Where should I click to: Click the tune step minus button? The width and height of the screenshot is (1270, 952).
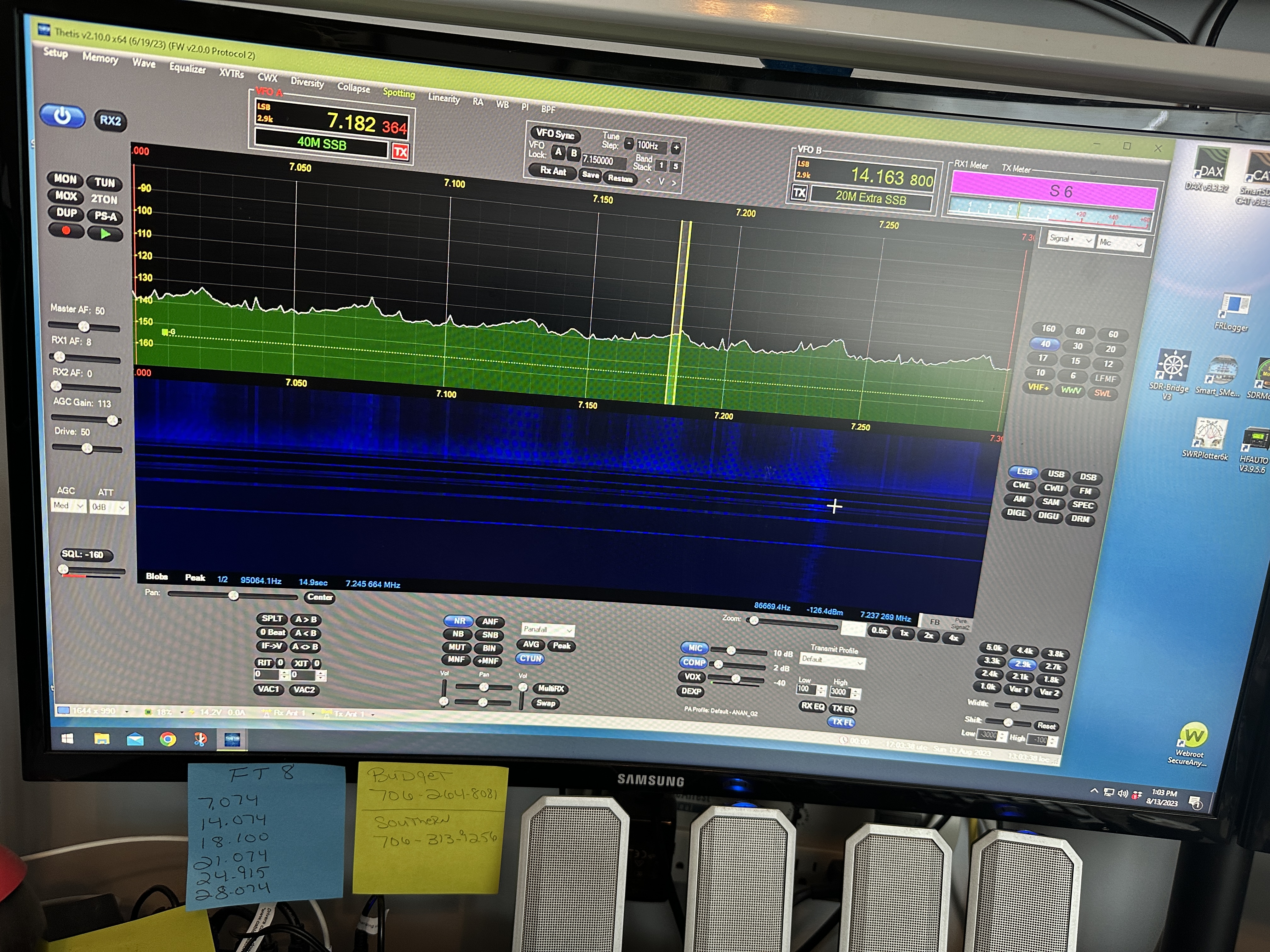[629, 144]
